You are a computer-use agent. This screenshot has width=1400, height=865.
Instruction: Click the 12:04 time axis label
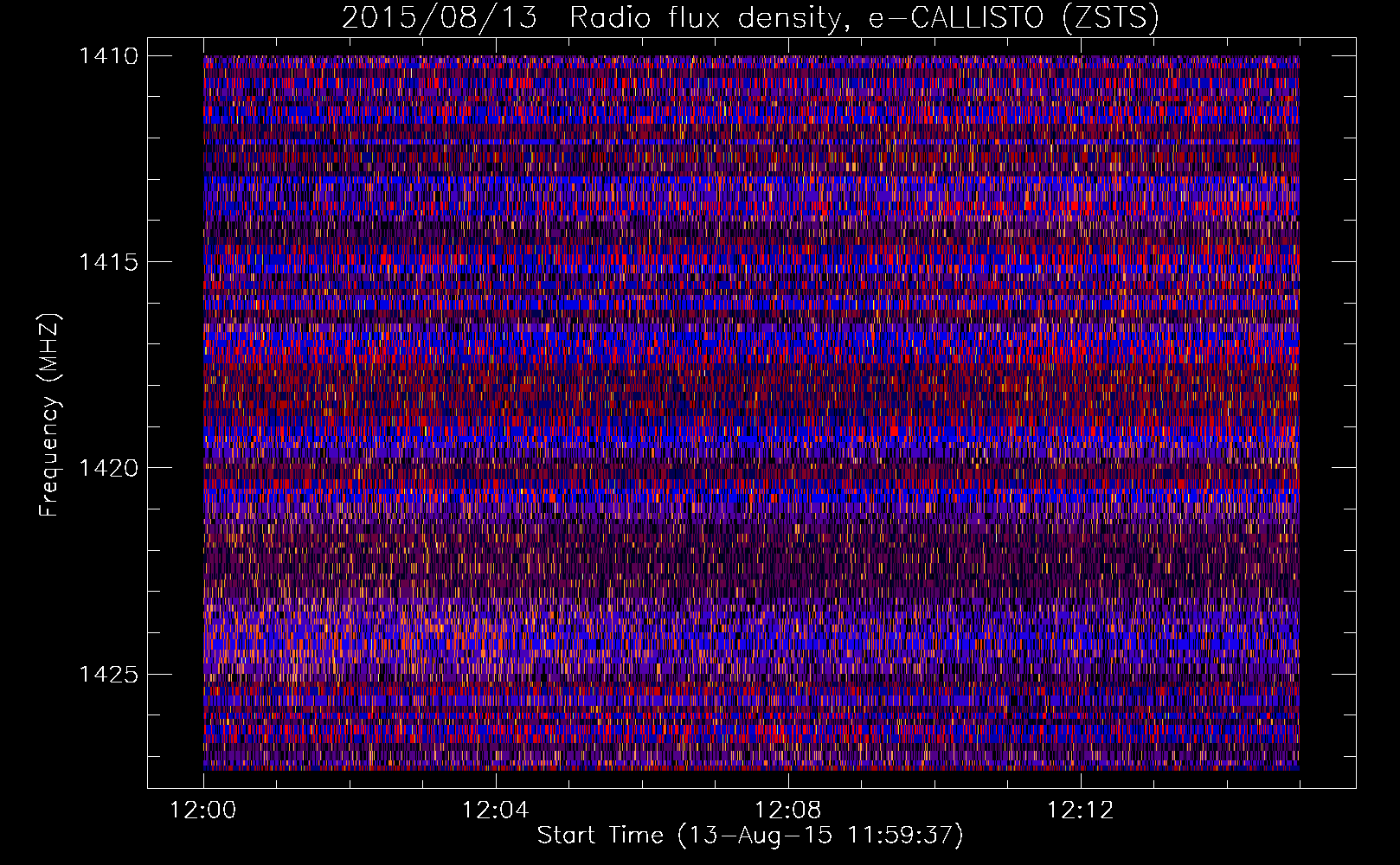[495, 811]
